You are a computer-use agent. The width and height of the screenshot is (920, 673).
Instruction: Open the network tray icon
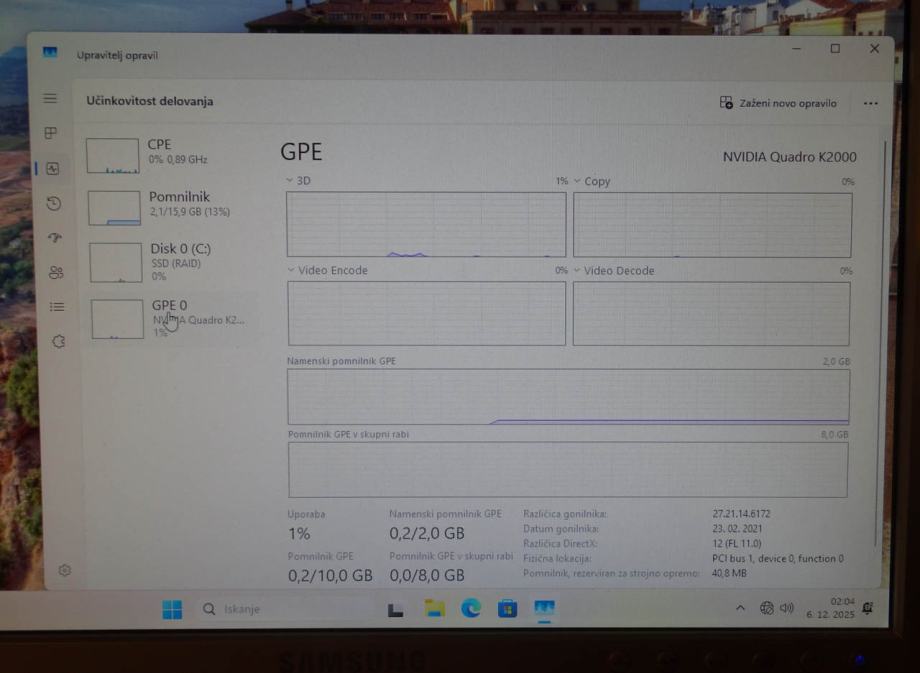coord(766,608)
